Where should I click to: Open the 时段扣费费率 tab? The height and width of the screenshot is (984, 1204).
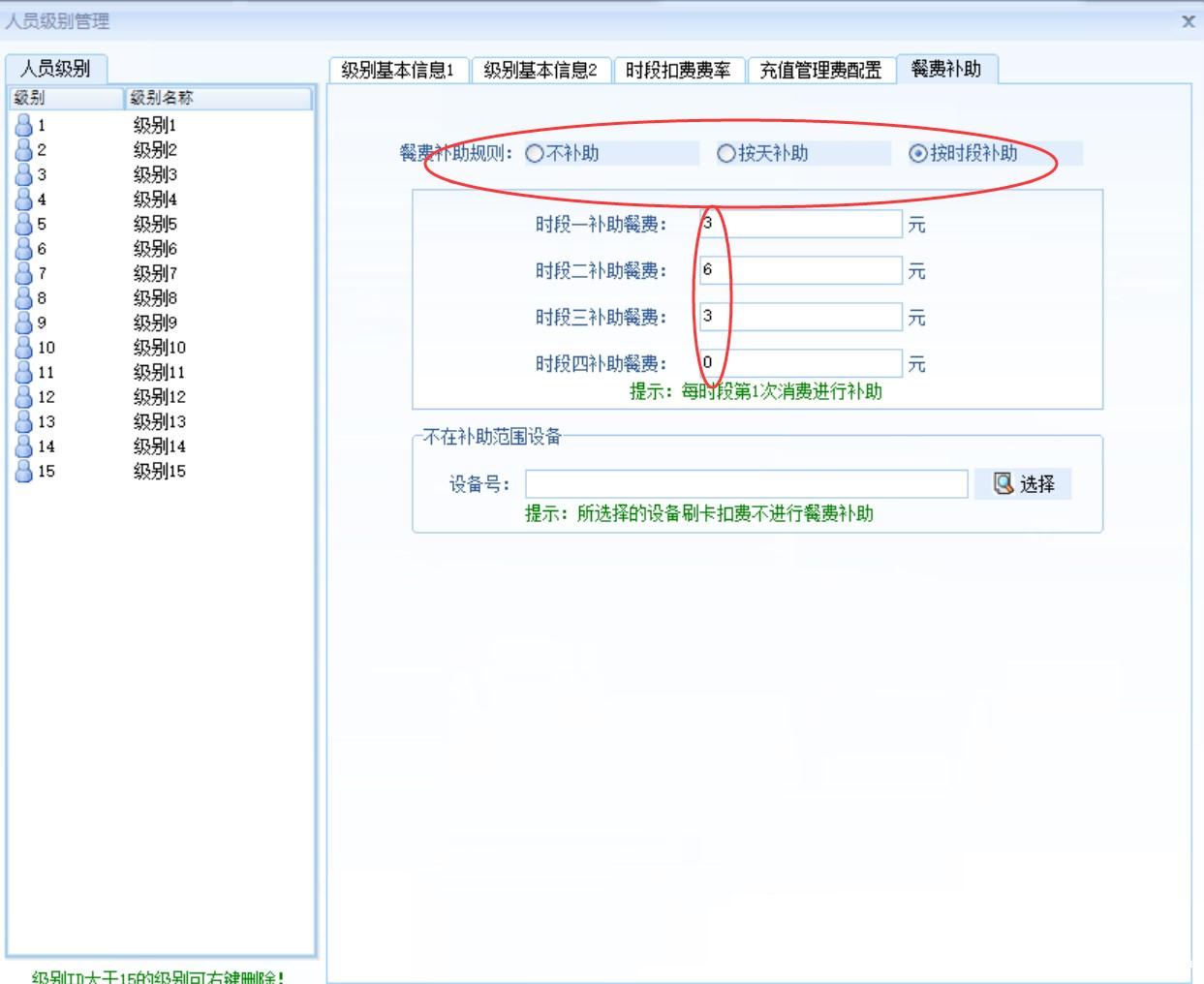coord(678,71)
